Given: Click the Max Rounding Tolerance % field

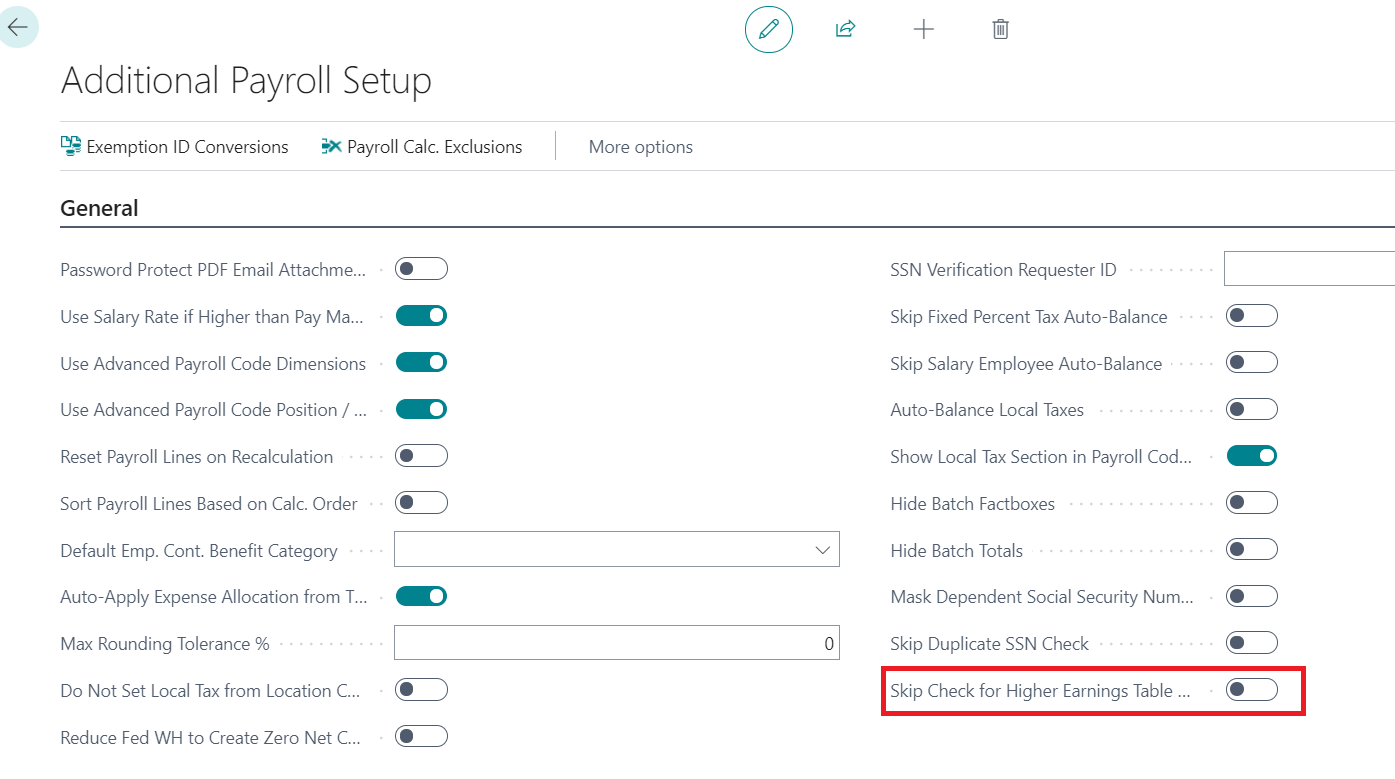Looking at the screenshot, I should pyautogui.click(x=617, y=643).
